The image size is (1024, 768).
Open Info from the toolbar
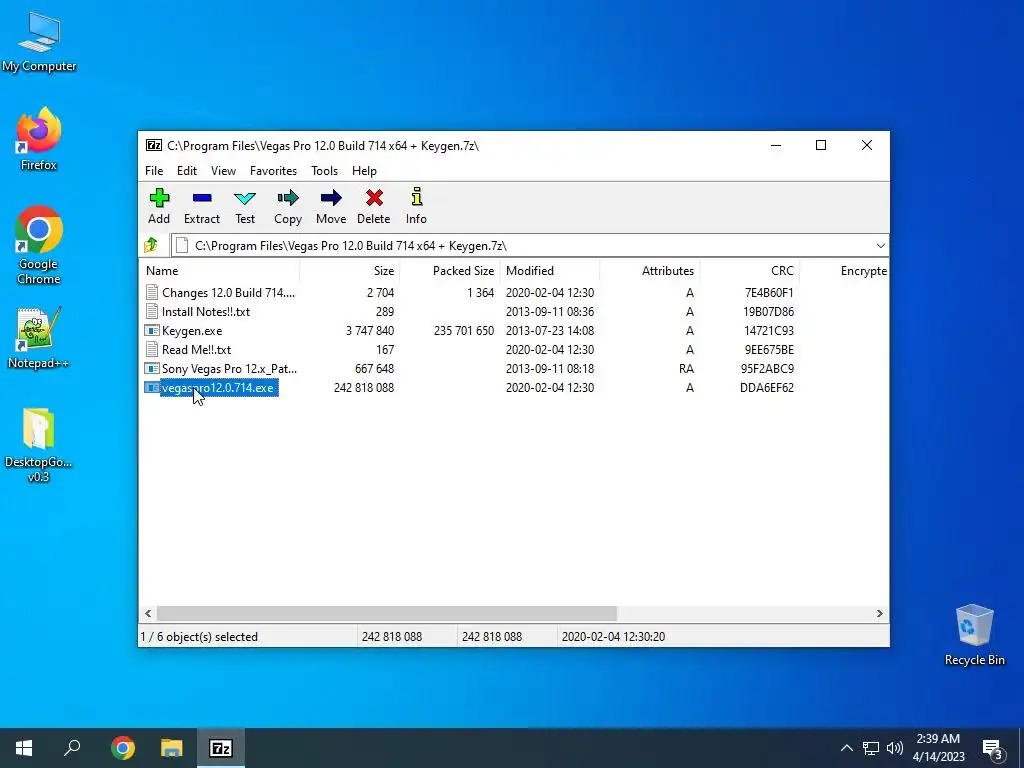417,198
